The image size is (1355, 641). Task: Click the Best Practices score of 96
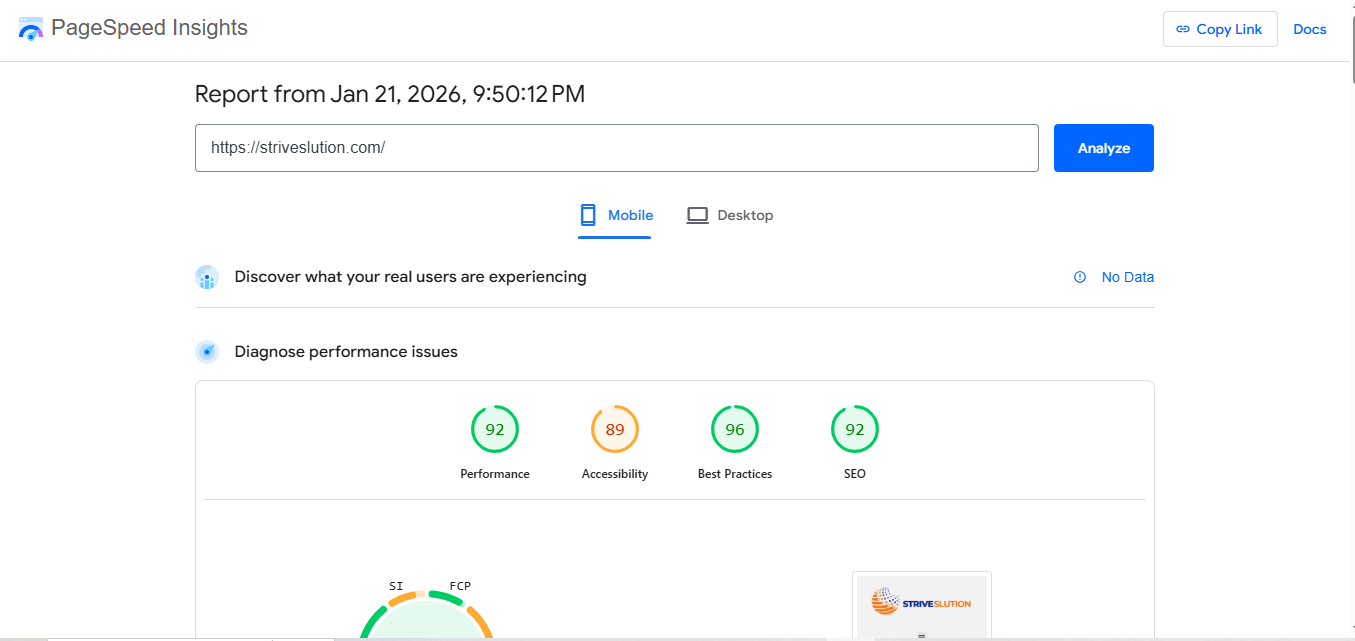(x=735, y=428)
